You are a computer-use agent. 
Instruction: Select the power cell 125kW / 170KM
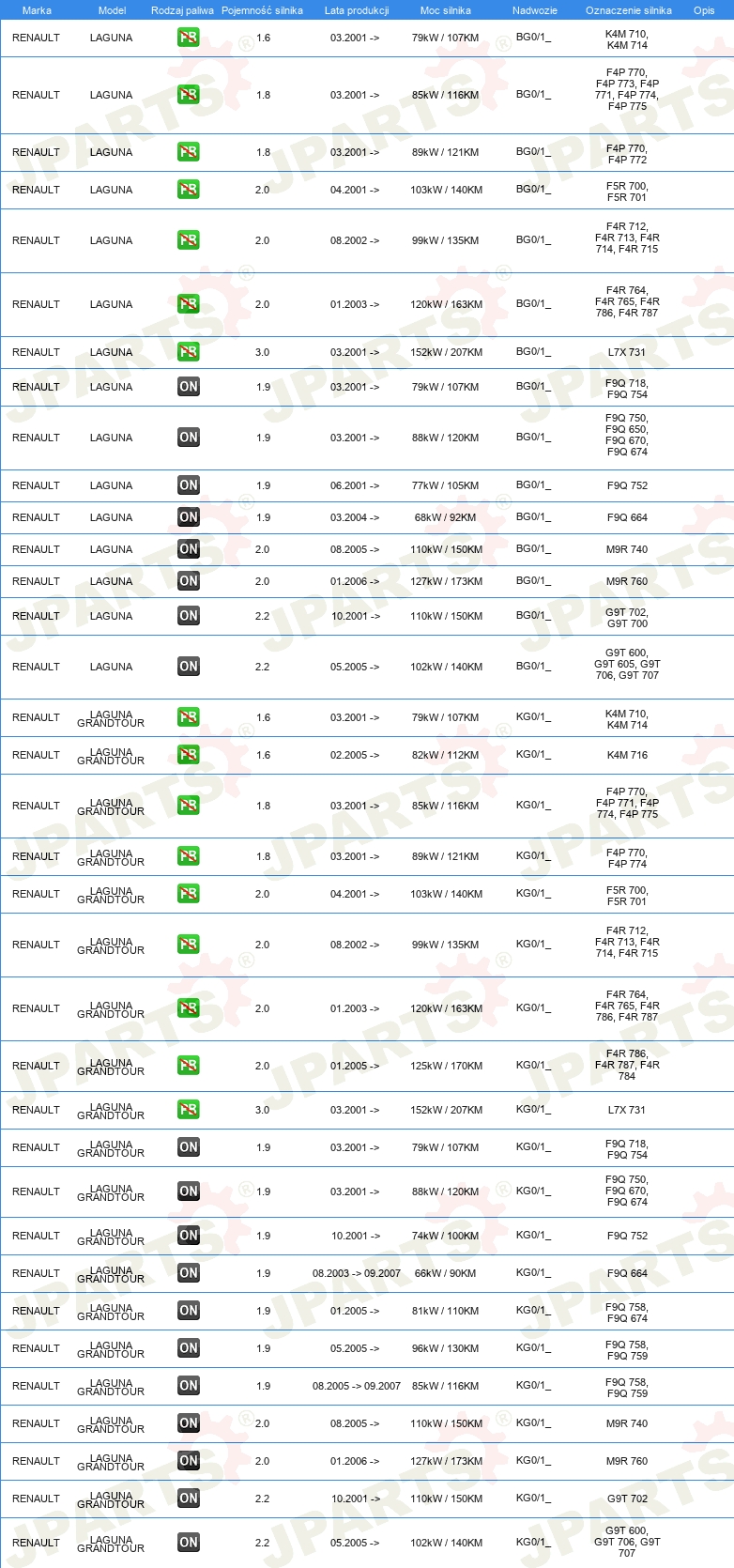point(447,1066)
